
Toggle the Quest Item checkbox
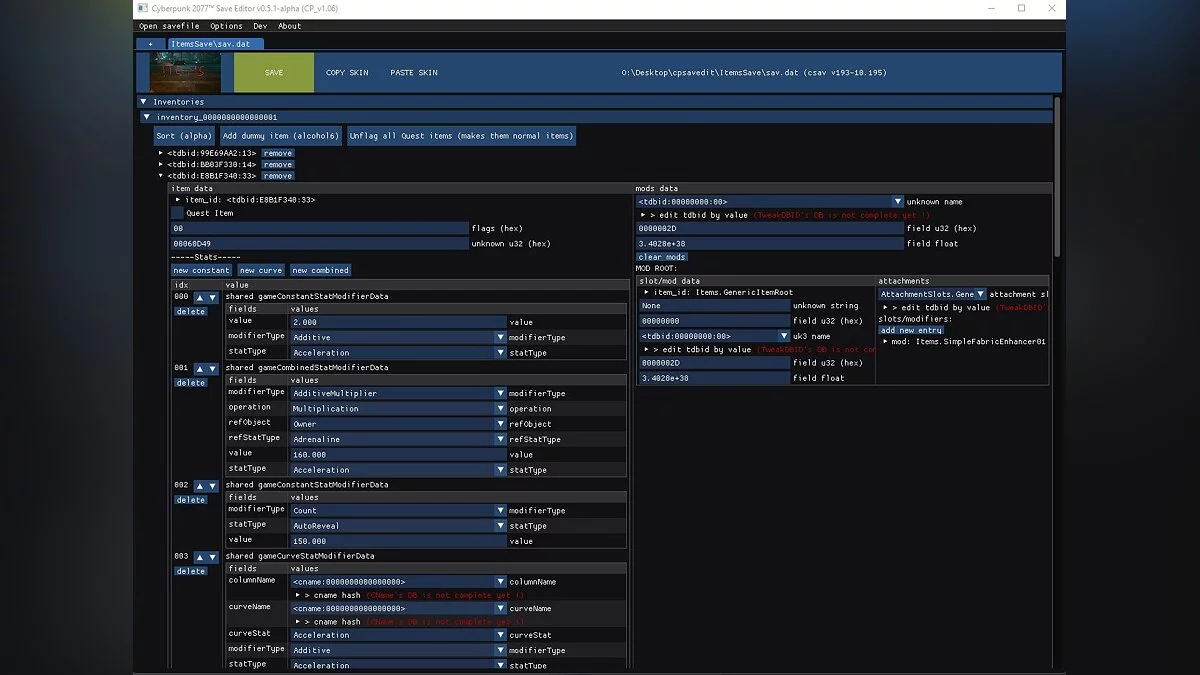pos(177,213)
